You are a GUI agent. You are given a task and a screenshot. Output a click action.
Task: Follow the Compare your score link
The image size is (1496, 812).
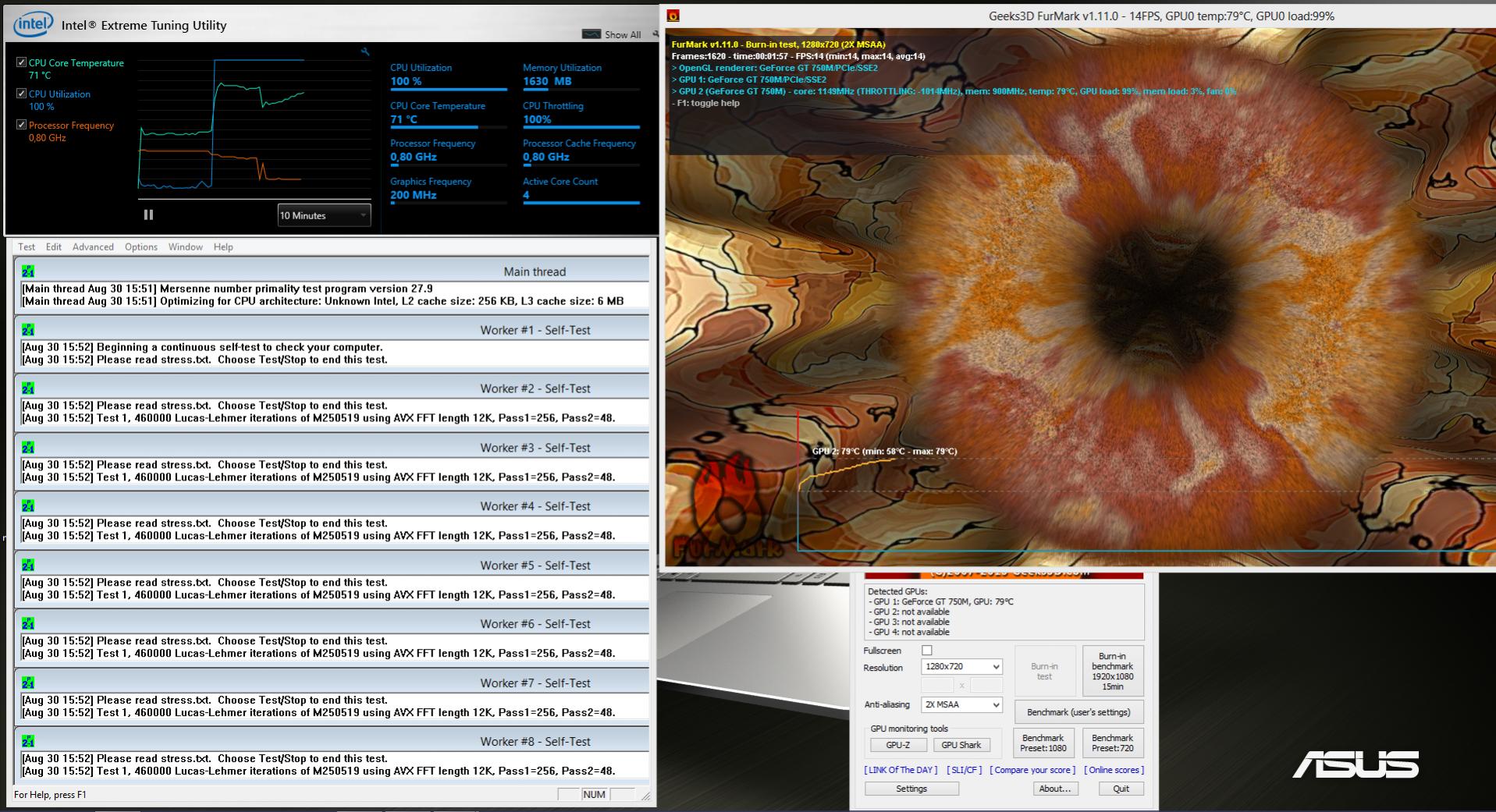coord(1032,770)
